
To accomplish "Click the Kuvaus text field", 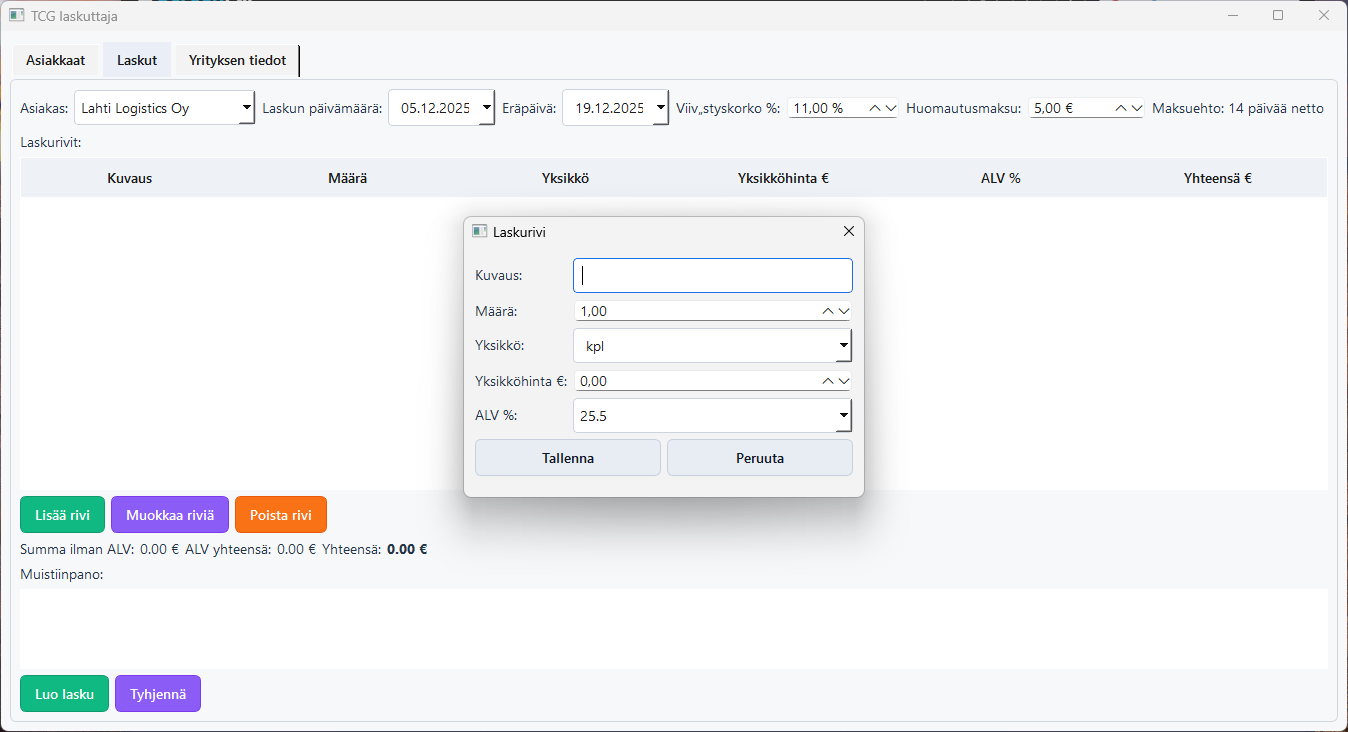I will click(712, 276).
